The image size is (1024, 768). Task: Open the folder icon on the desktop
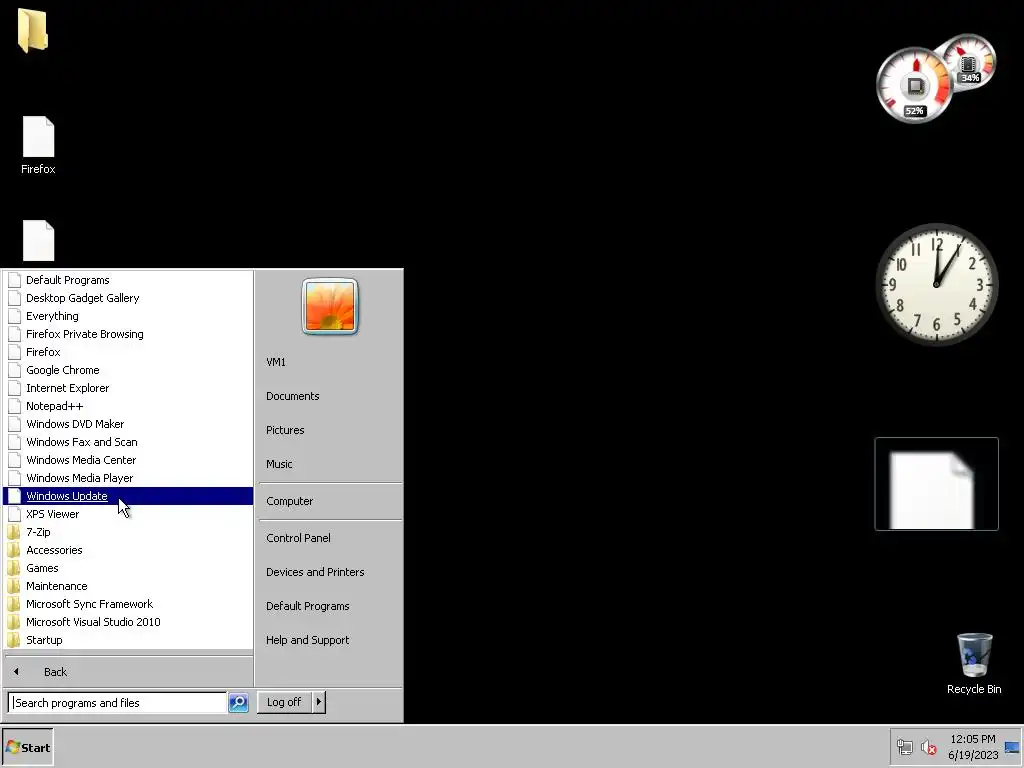tap(32, 31)
